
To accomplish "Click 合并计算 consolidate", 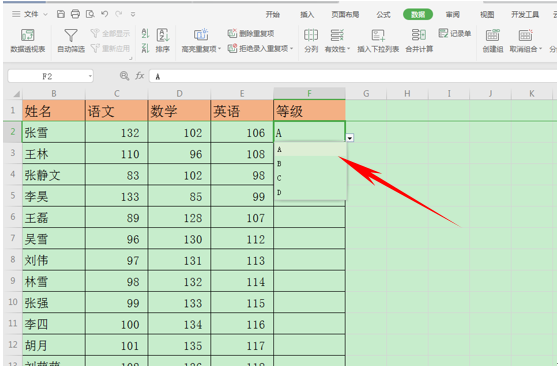I will [419, 41].
